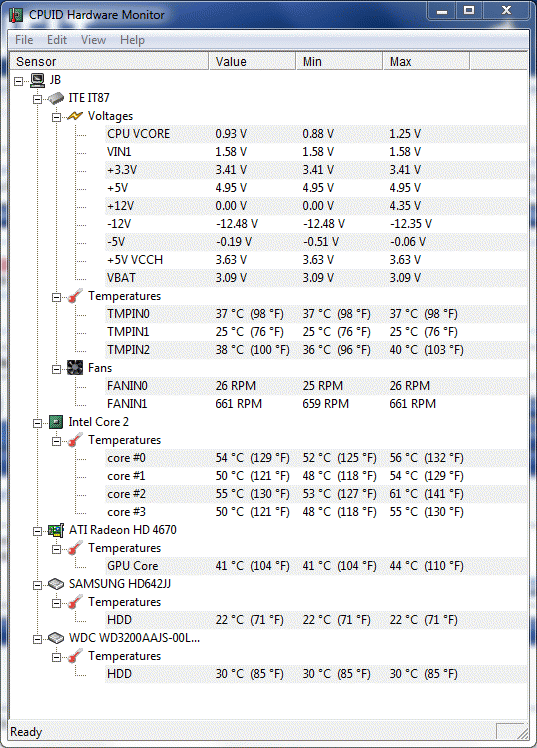537x748 pixels.
Task: Collapse the Fans group
Action: 56,369
